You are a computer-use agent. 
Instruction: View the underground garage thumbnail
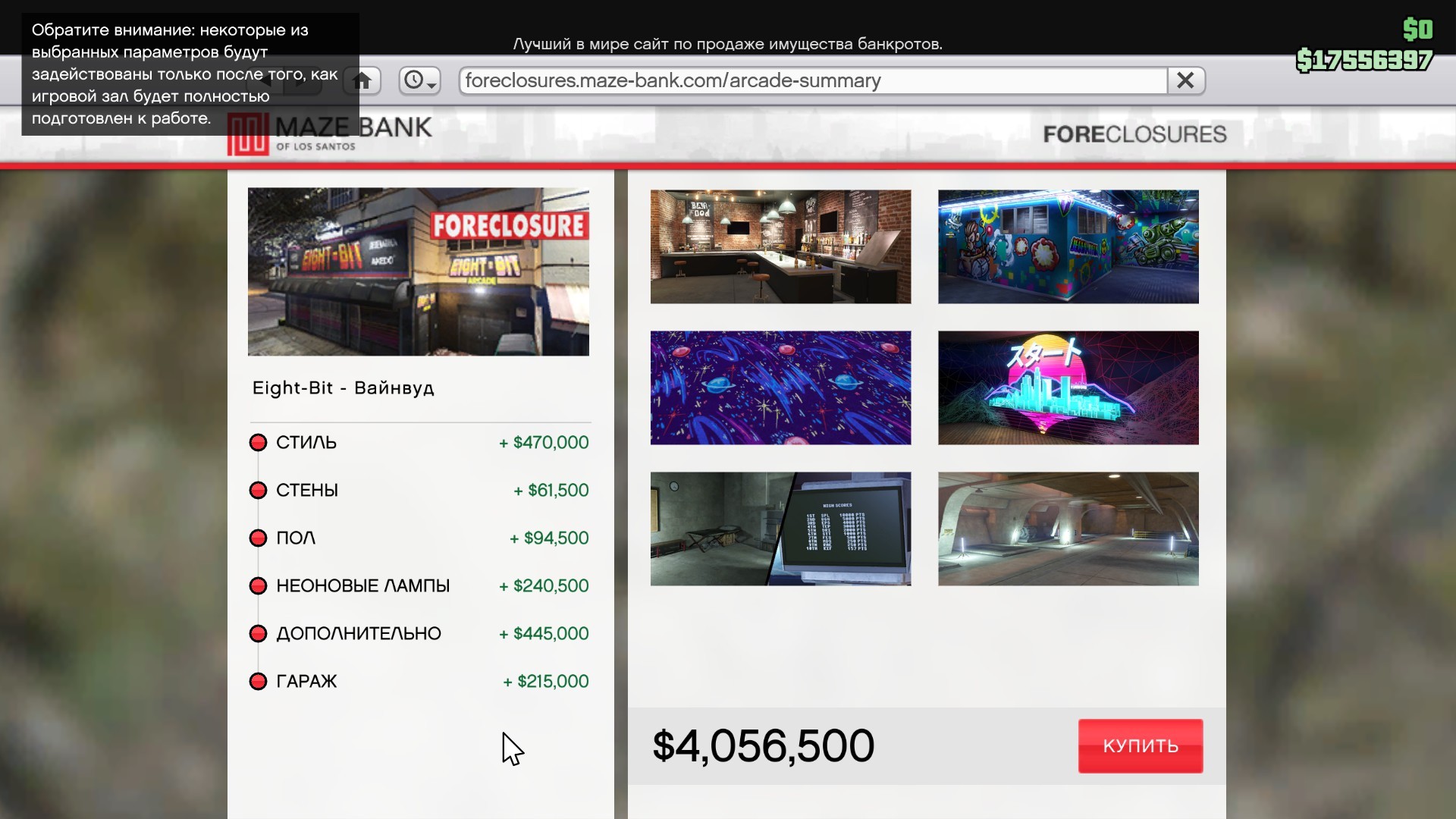[x=1068, y=529]
